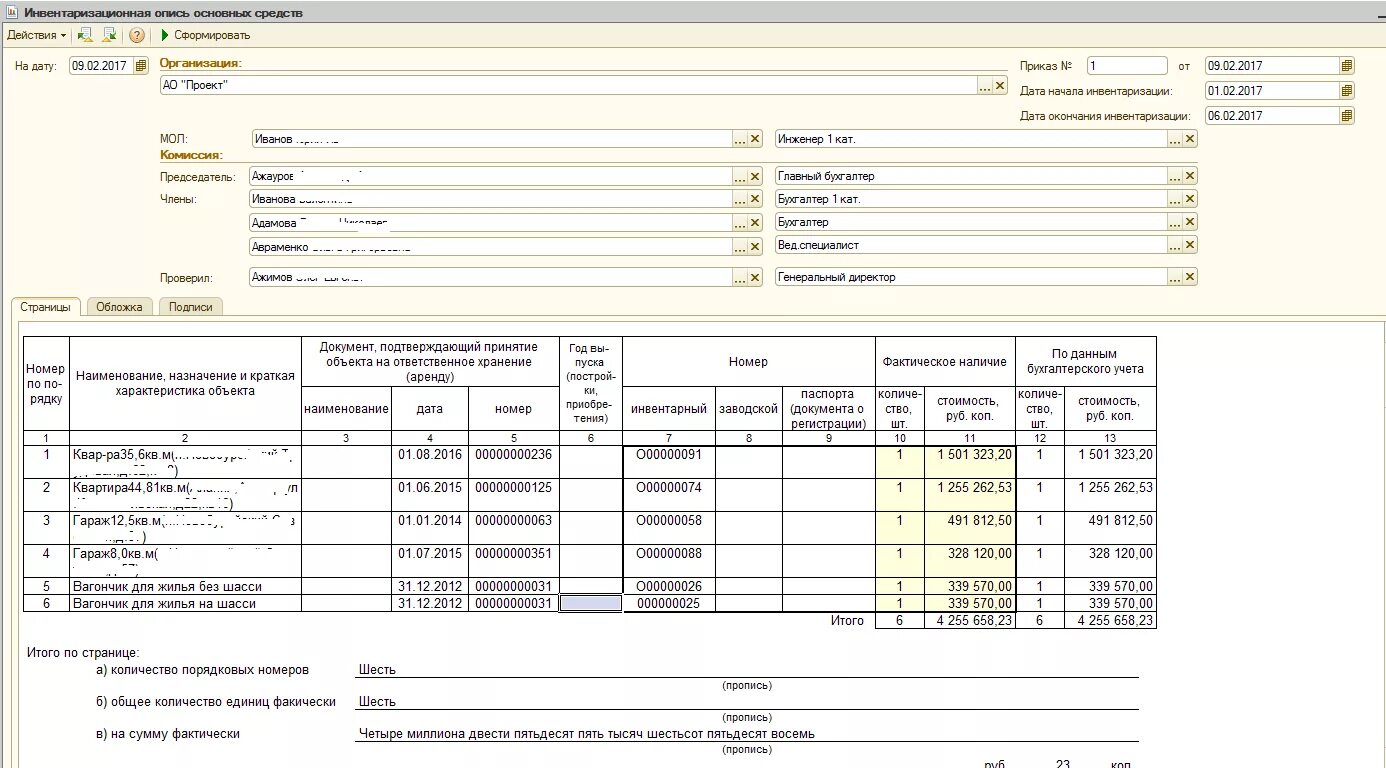The image size is (1386, 768).
Task: Click inventory number О00000074 cell
Action: pos(669,495)
